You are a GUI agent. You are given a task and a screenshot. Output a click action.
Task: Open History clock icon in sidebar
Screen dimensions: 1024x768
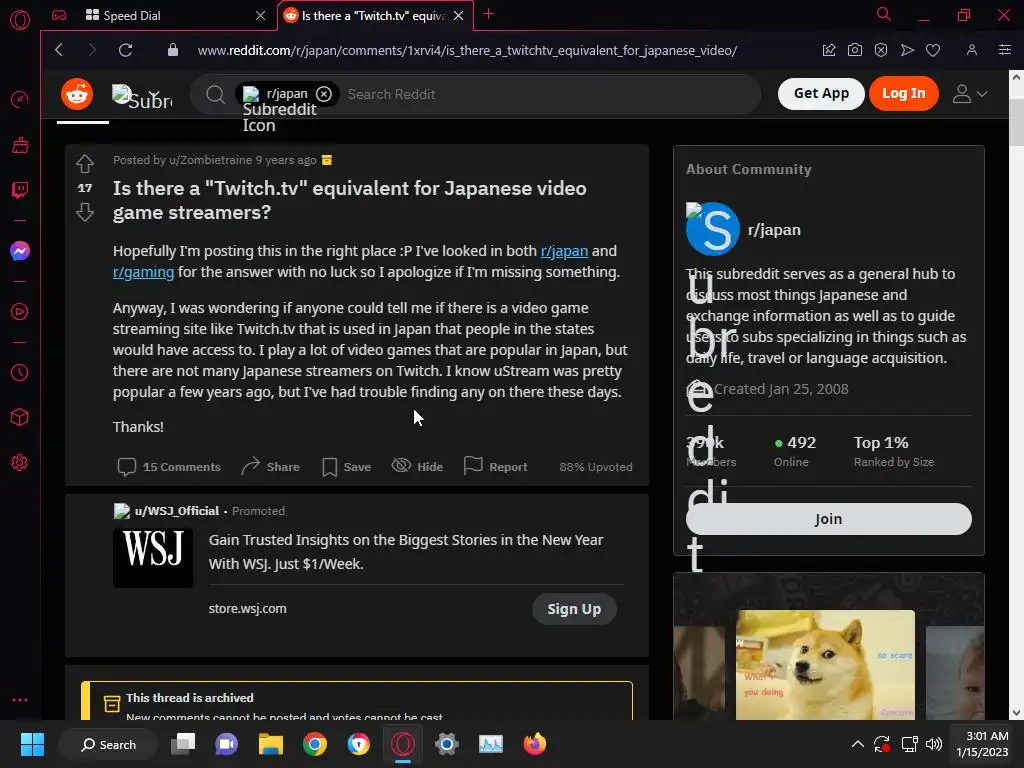click(20, 372)
